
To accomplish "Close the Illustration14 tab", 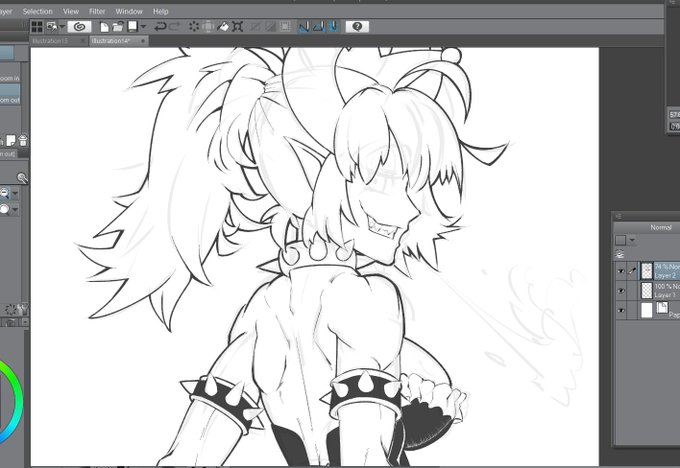I will click(x=143, y=41).
